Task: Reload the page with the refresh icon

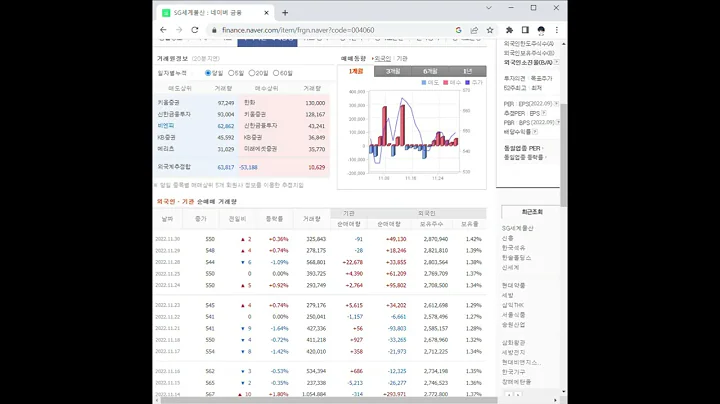Action: (x=195, y=30)
